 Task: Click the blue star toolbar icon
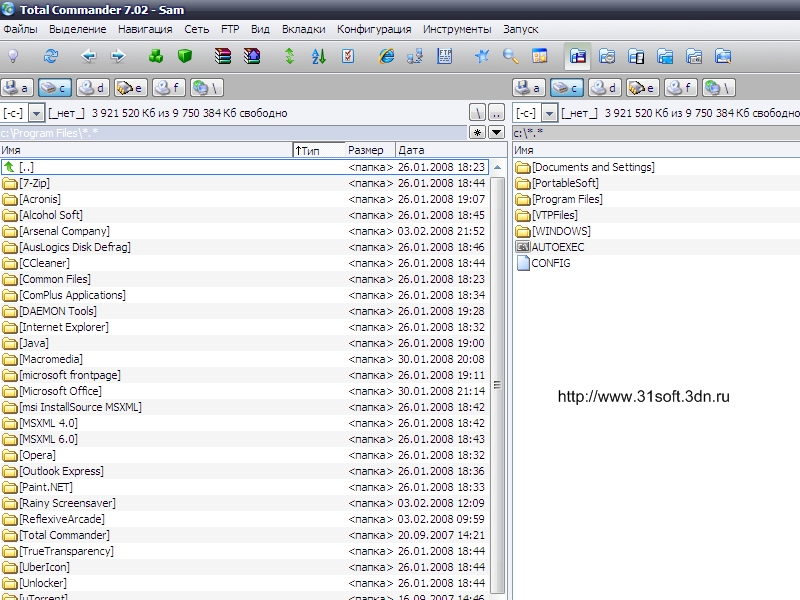pyautogui.click(x=482, y=56)
